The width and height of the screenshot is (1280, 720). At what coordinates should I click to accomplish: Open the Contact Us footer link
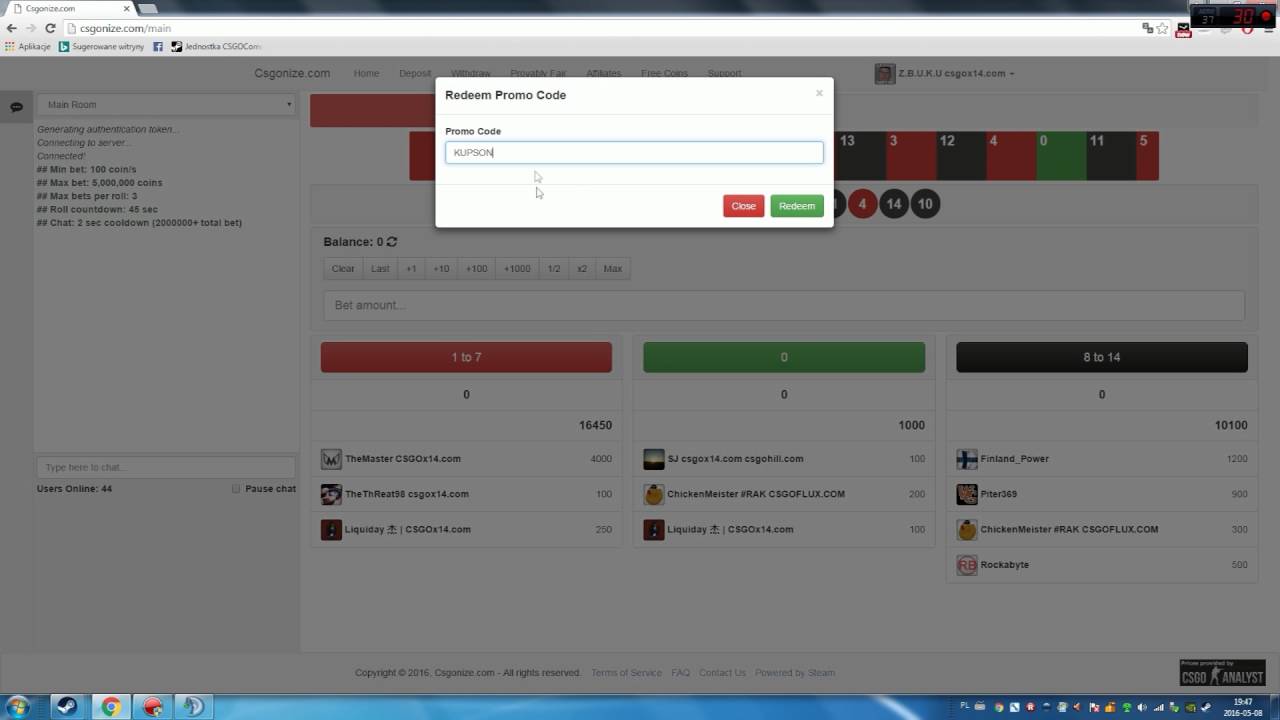pos(722,673)
